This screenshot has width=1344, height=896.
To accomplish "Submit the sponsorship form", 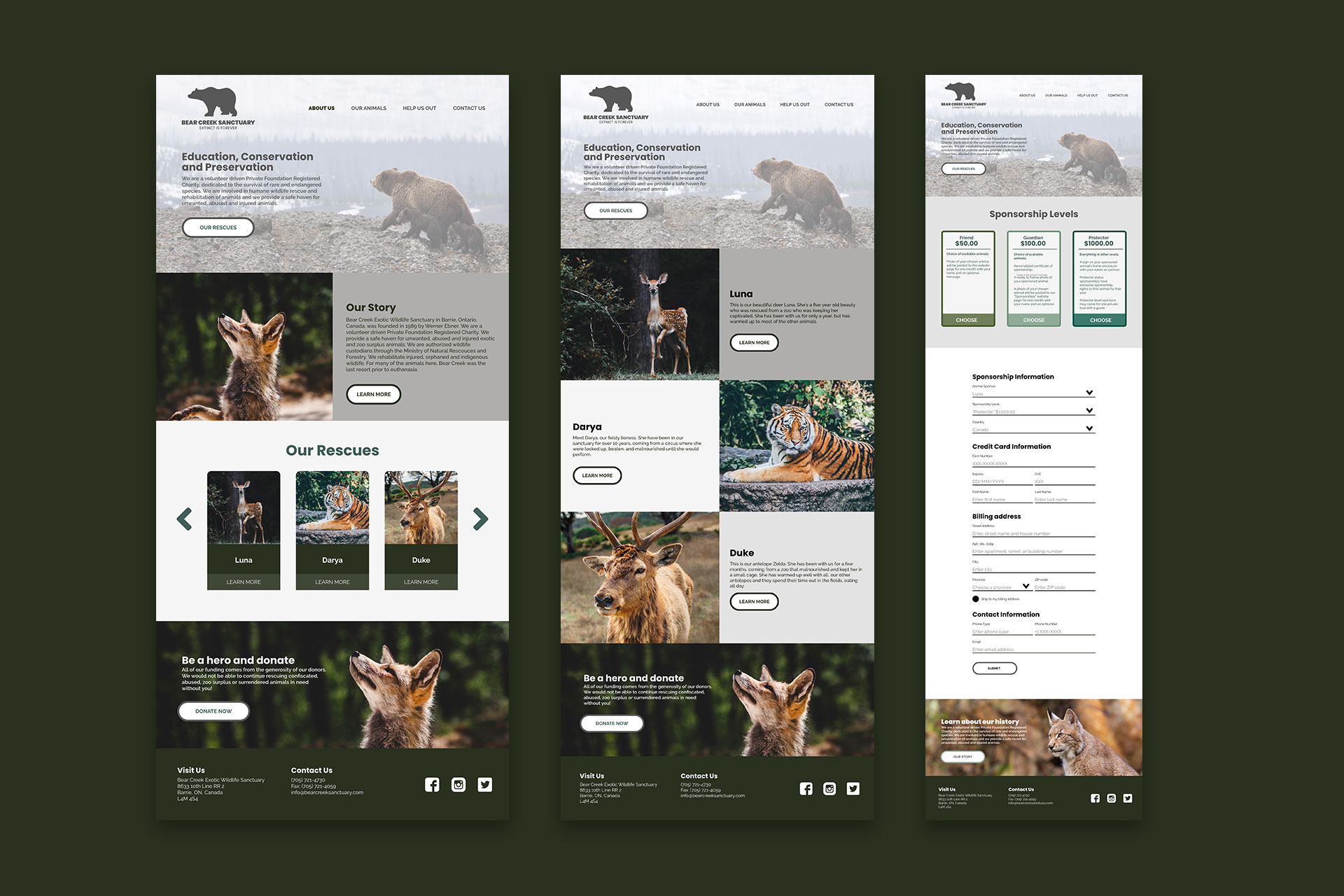I will (x=994, y=668).
